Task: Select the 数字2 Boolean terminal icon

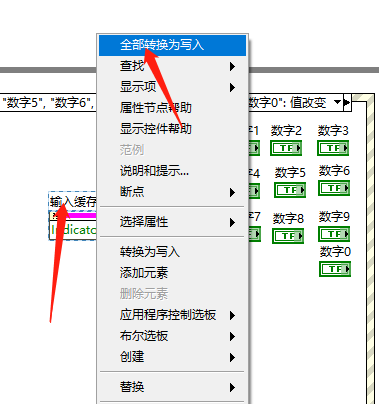Action: (286, 148)
